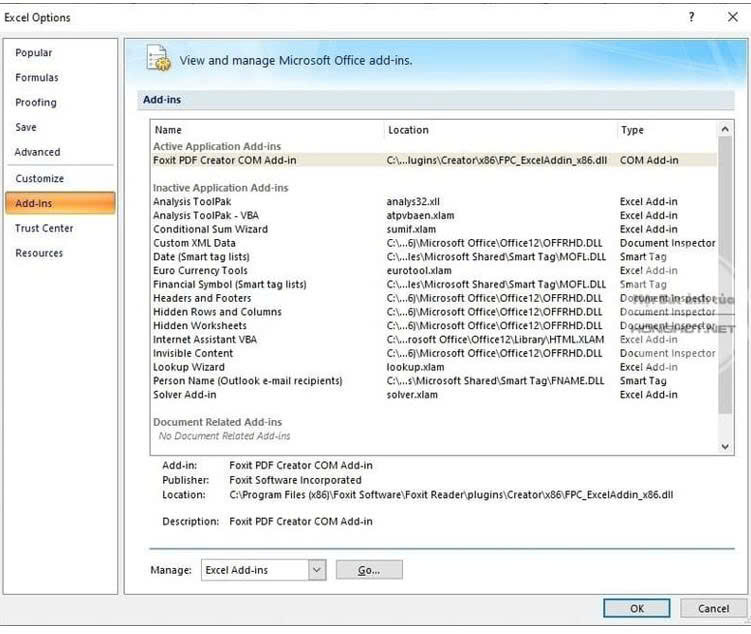Click the Location column header

click(408, 130)
